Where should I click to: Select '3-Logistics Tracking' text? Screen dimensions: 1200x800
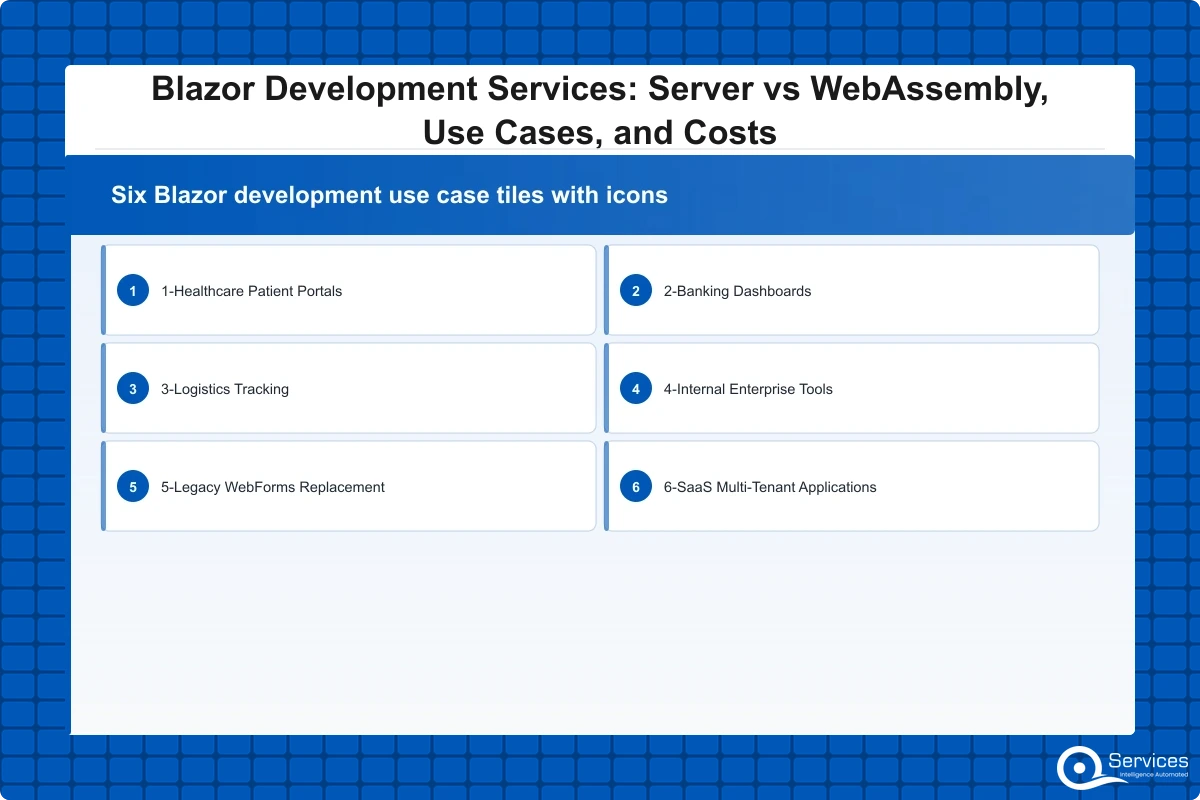(x=225, y=389)
